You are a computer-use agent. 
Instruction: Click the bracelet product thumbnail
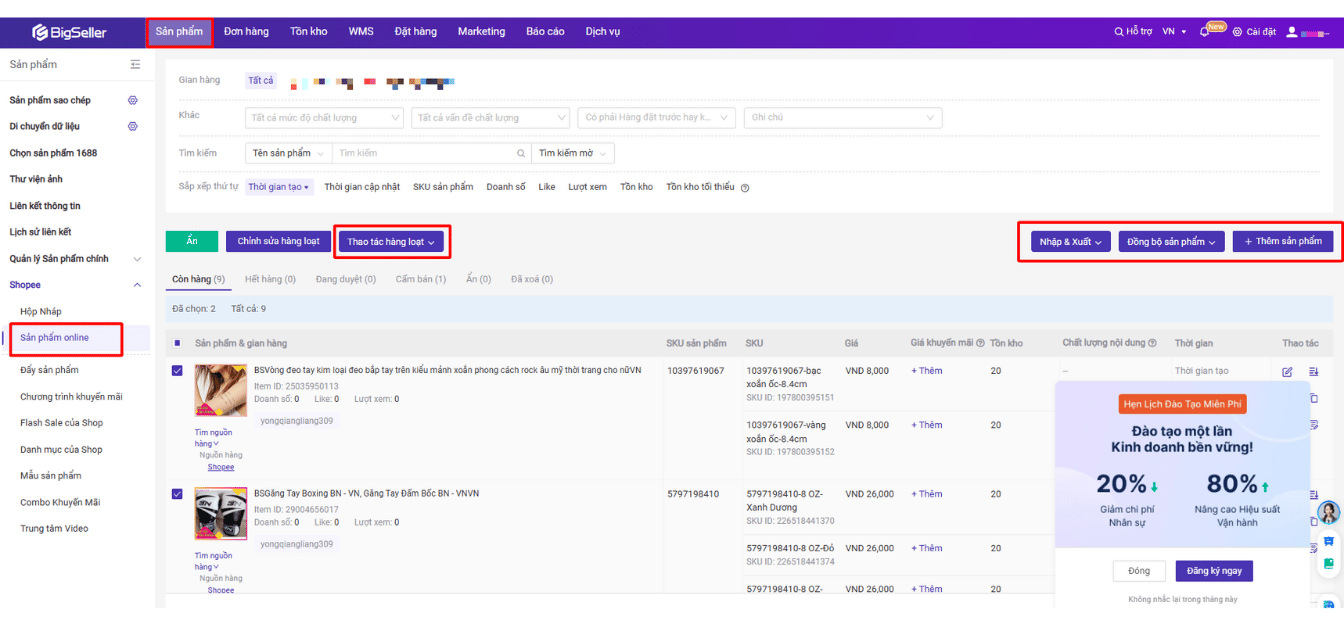click(x=221, y=391)
